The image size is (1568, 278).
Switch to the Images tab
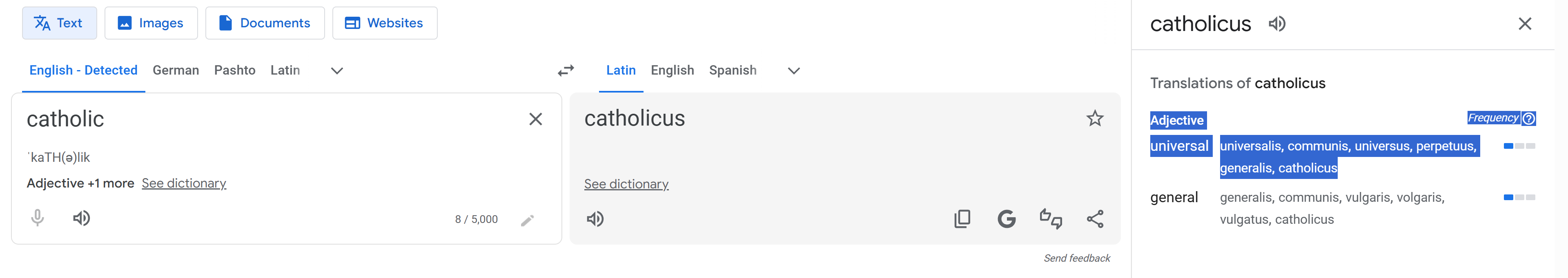point(151,23)
